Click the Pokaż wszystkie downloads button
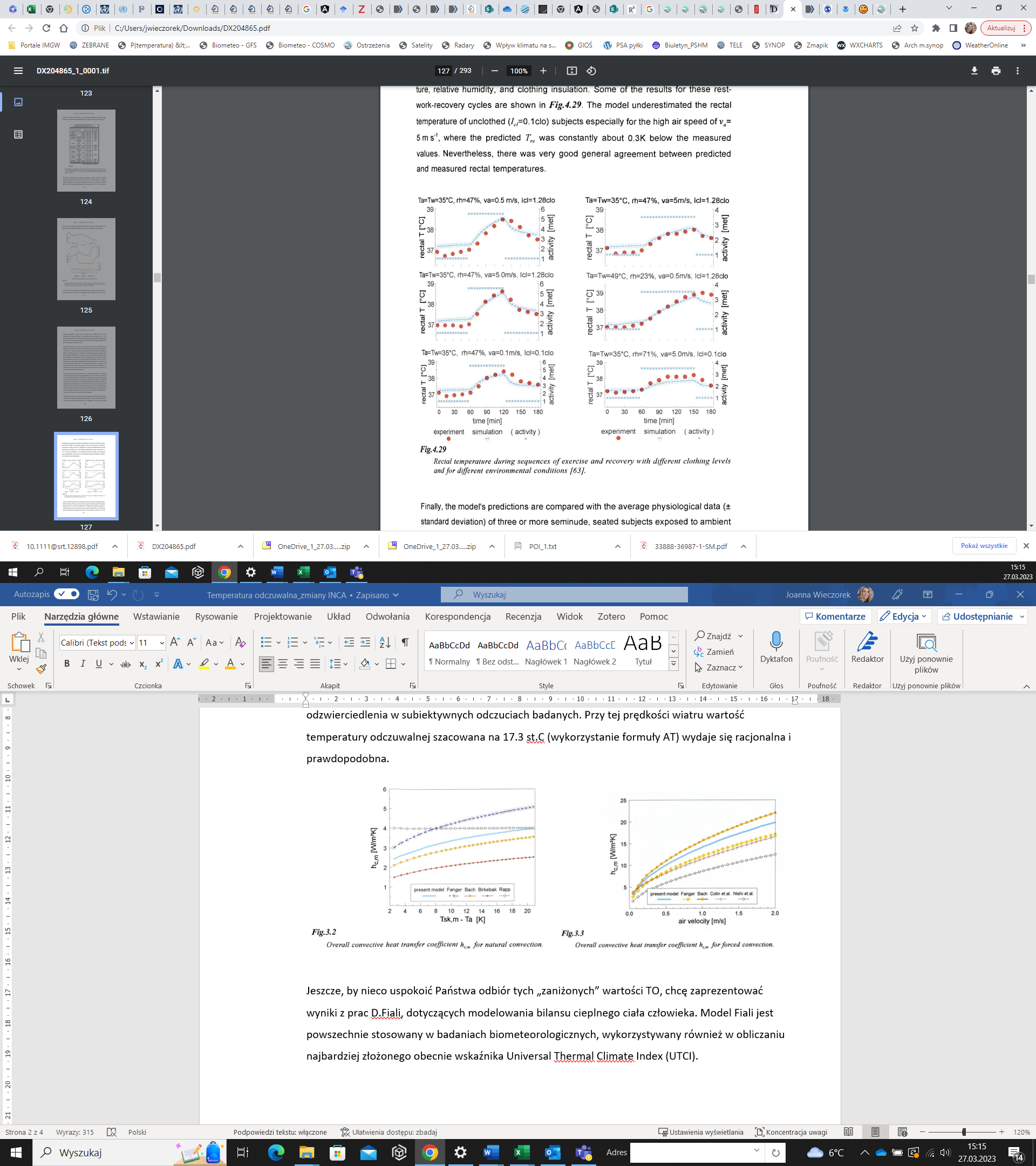Image resolution: width=1036 pixels, height=1166 pixels. 984,546
